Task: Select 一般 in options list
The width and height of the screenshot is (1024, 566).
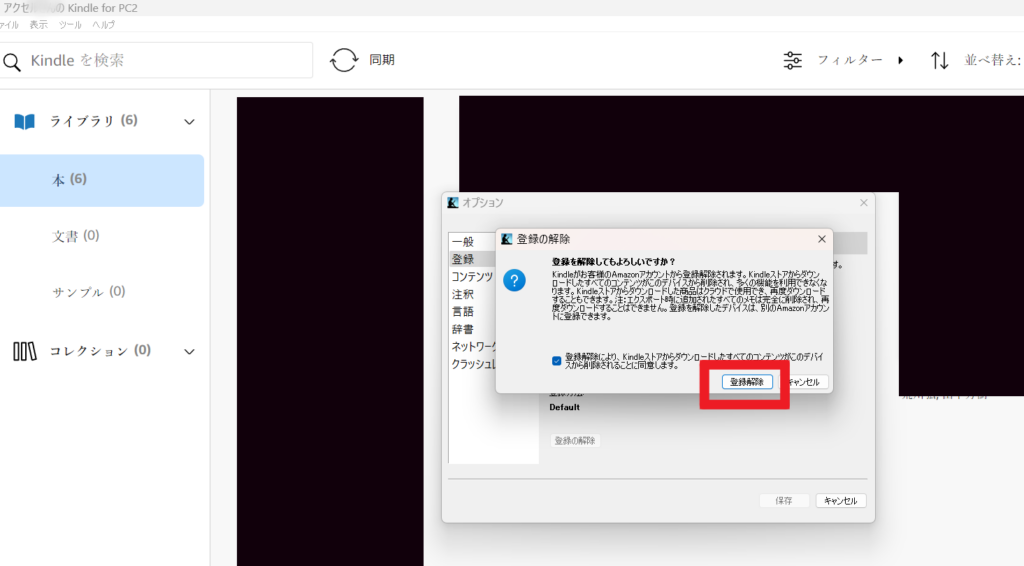Action: [463, 242]
